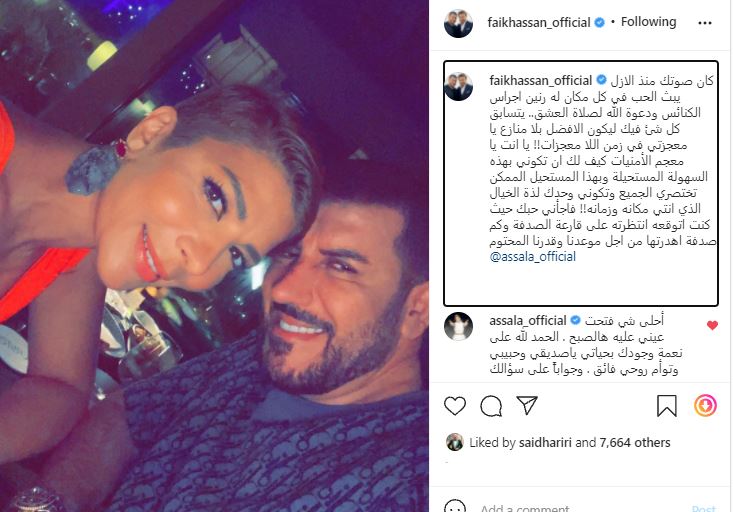Click the Add a comment field
The height and width of the screenshot is (512, 733).
(580, 507)
